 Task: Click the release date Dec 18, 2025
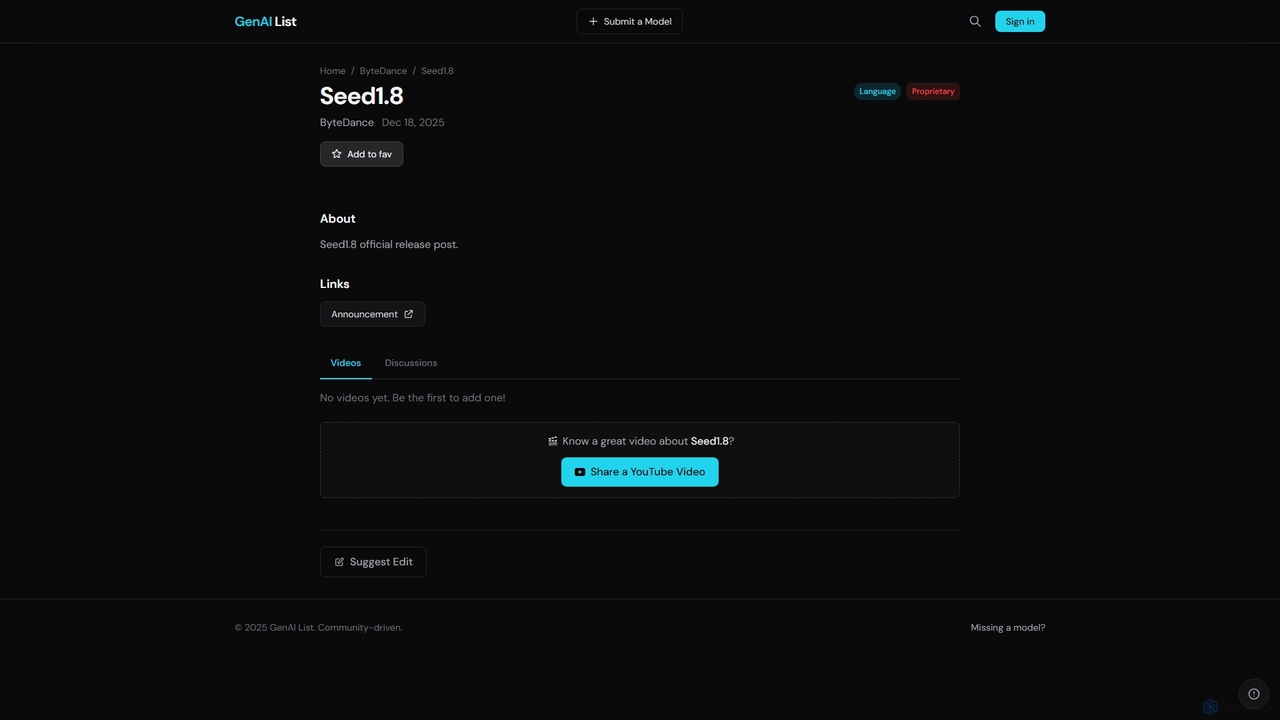(413, 123)
